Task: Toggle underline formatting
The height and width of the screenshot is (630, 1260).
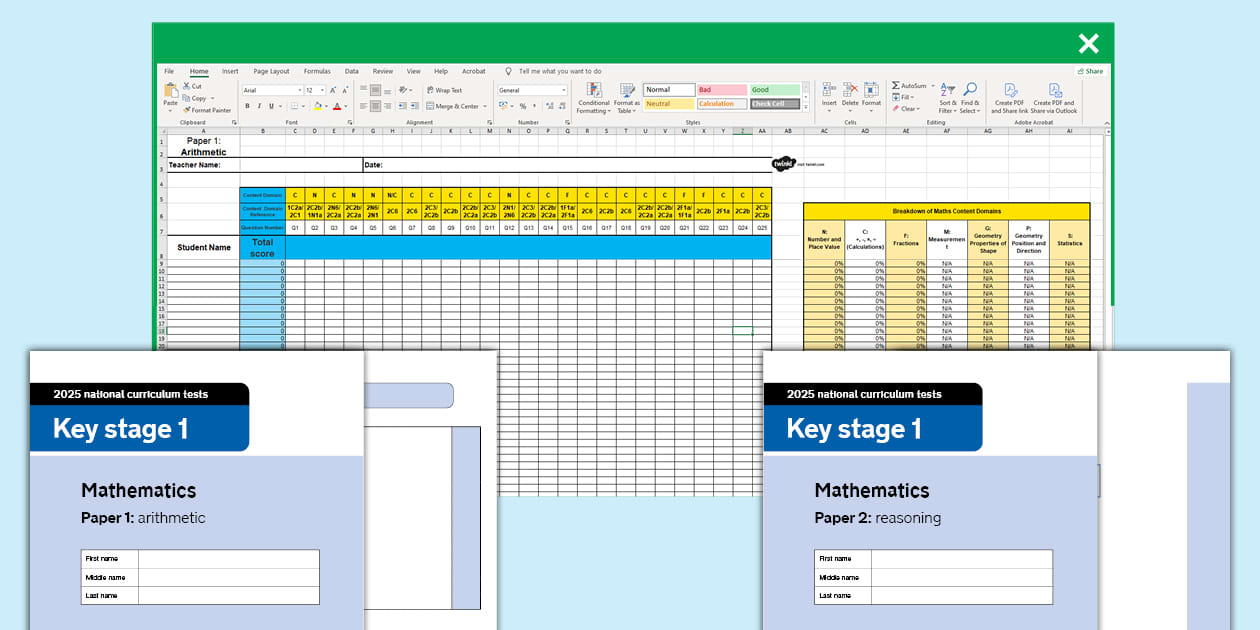Action: pos(270,104)
